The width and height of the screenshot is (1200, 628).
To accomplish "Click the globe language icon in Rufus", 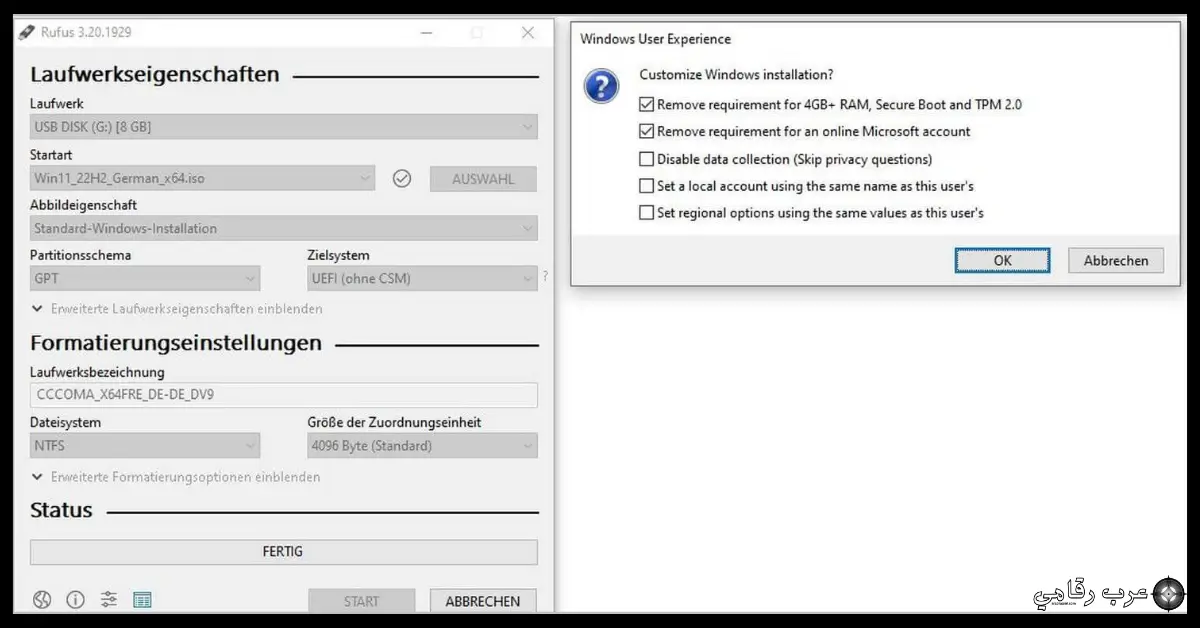I will 41,600.
